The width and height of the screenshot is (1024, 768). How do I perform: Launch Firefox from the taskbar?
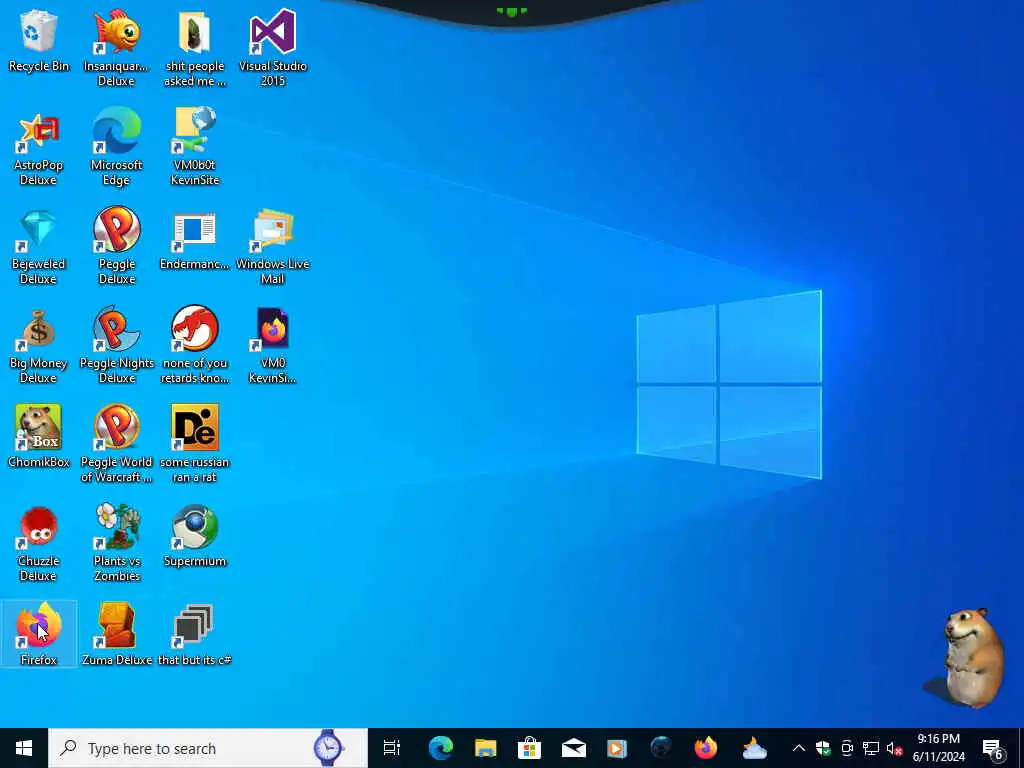coord(705,748)
